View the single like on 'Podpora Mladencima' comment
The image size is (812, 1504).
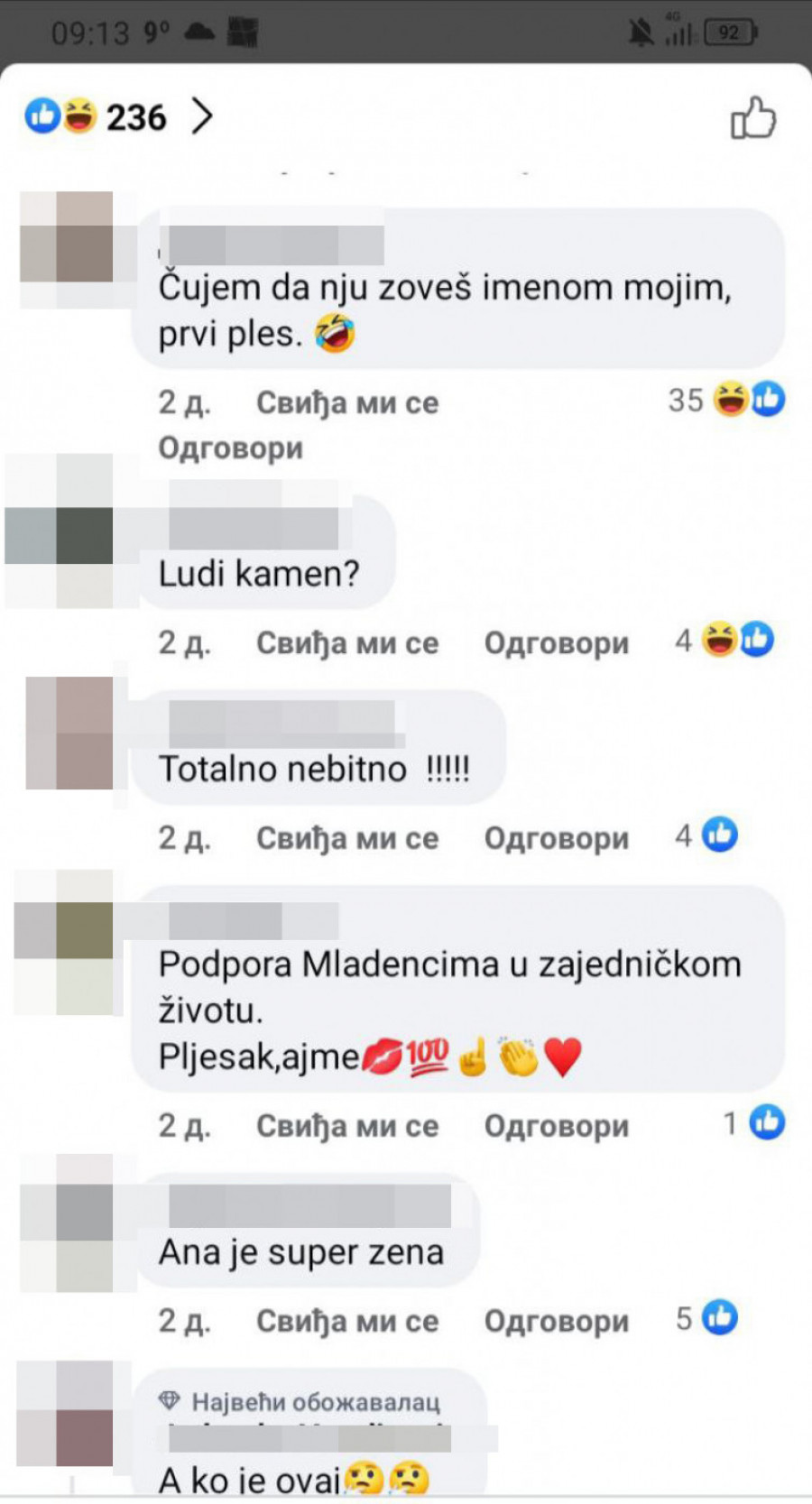754,1123
